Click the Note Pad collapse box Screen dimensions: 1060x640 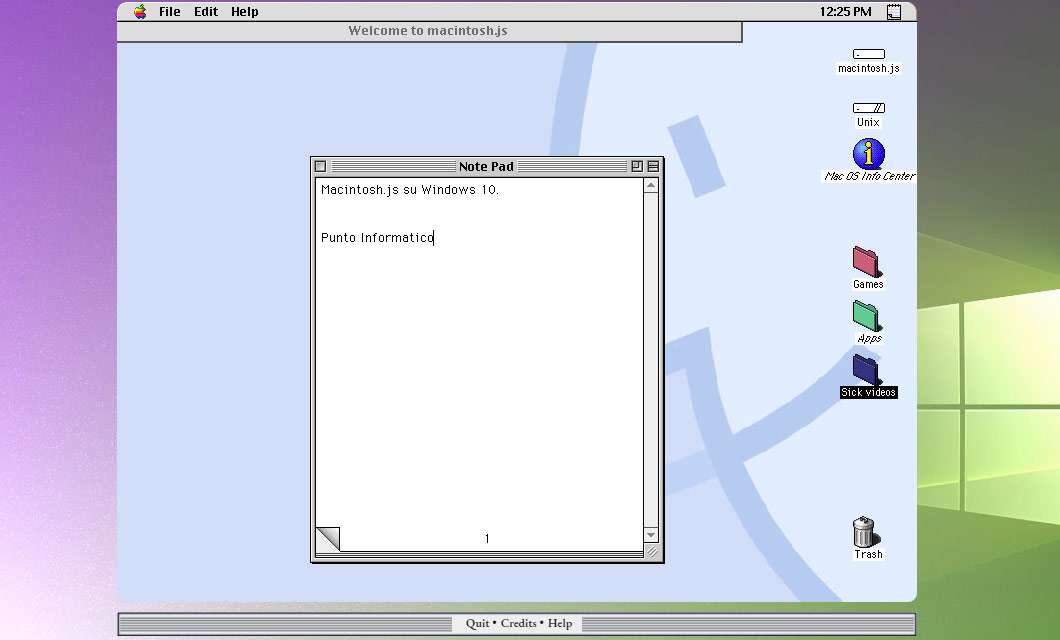point(653,166)
